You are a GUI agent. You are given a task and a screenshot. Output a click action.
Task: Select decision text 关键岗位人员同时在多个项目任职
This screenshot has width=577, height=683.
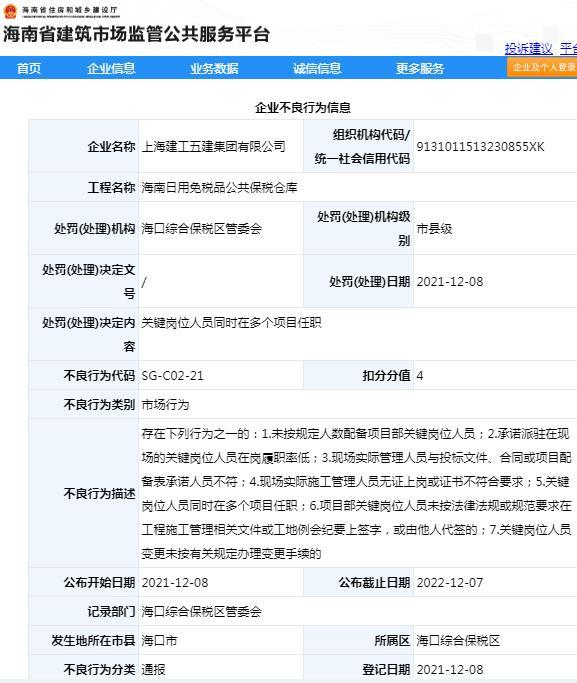231,322
